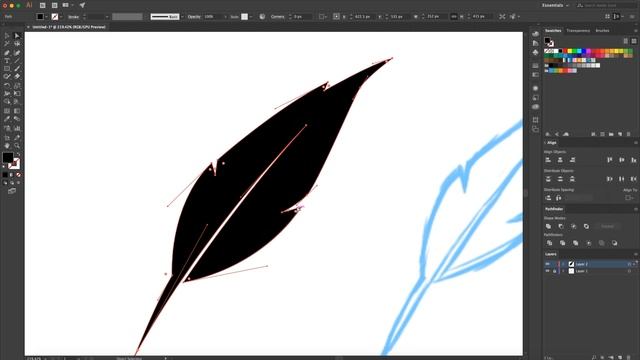The height and width of the screenshot is (360, 640).
Task: Select the Scale tool
Action: [x=17, y=86]
